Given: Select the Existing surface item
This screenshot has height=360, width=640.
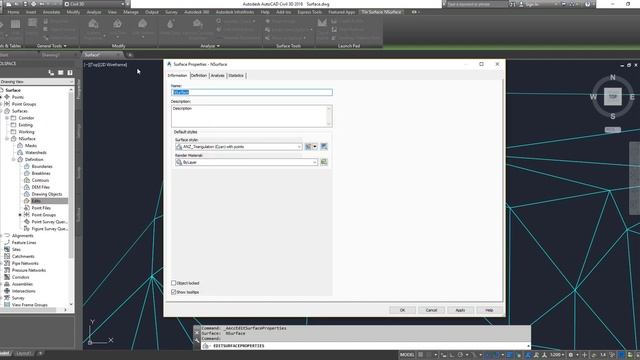Looking at the screenshot, I should click(x=25, y=125).
